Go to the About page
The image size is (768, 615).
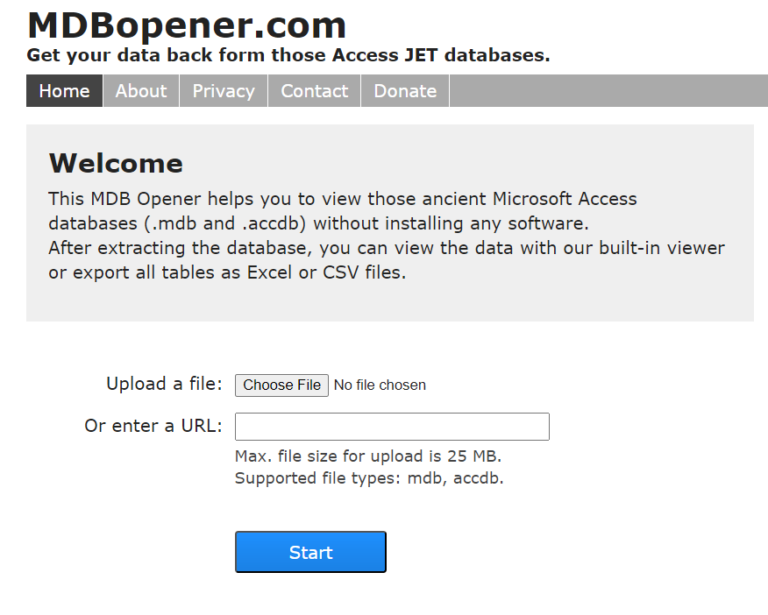pyautogui.click(x=141, y=91)
